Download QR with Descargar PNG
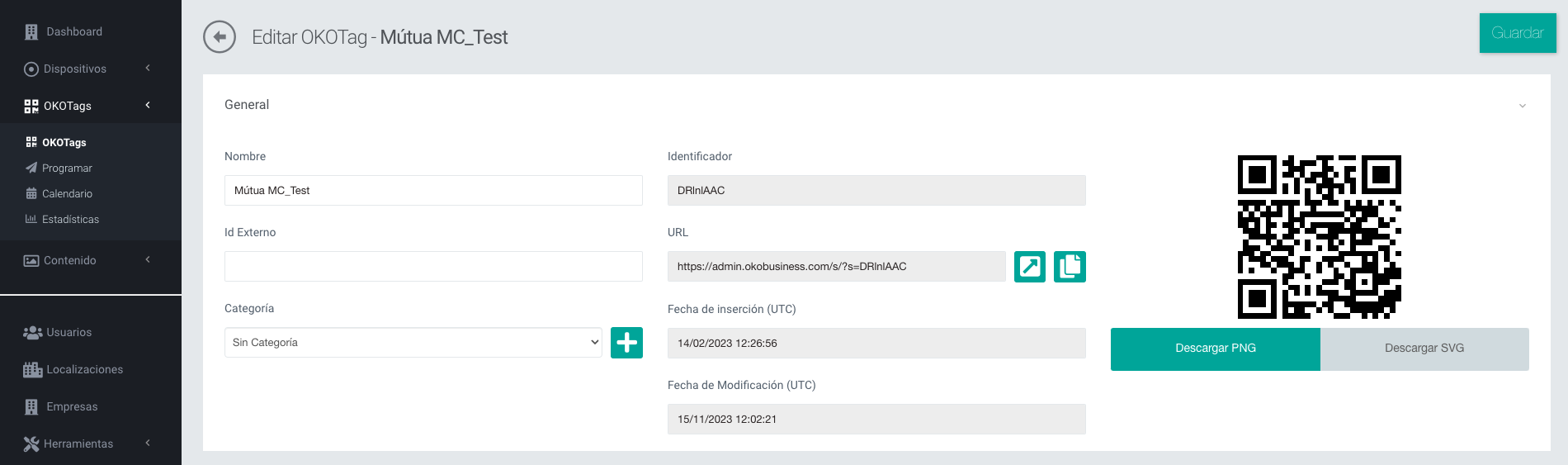This screenshot has height=465, width=1568. [x=1216, y=349]
